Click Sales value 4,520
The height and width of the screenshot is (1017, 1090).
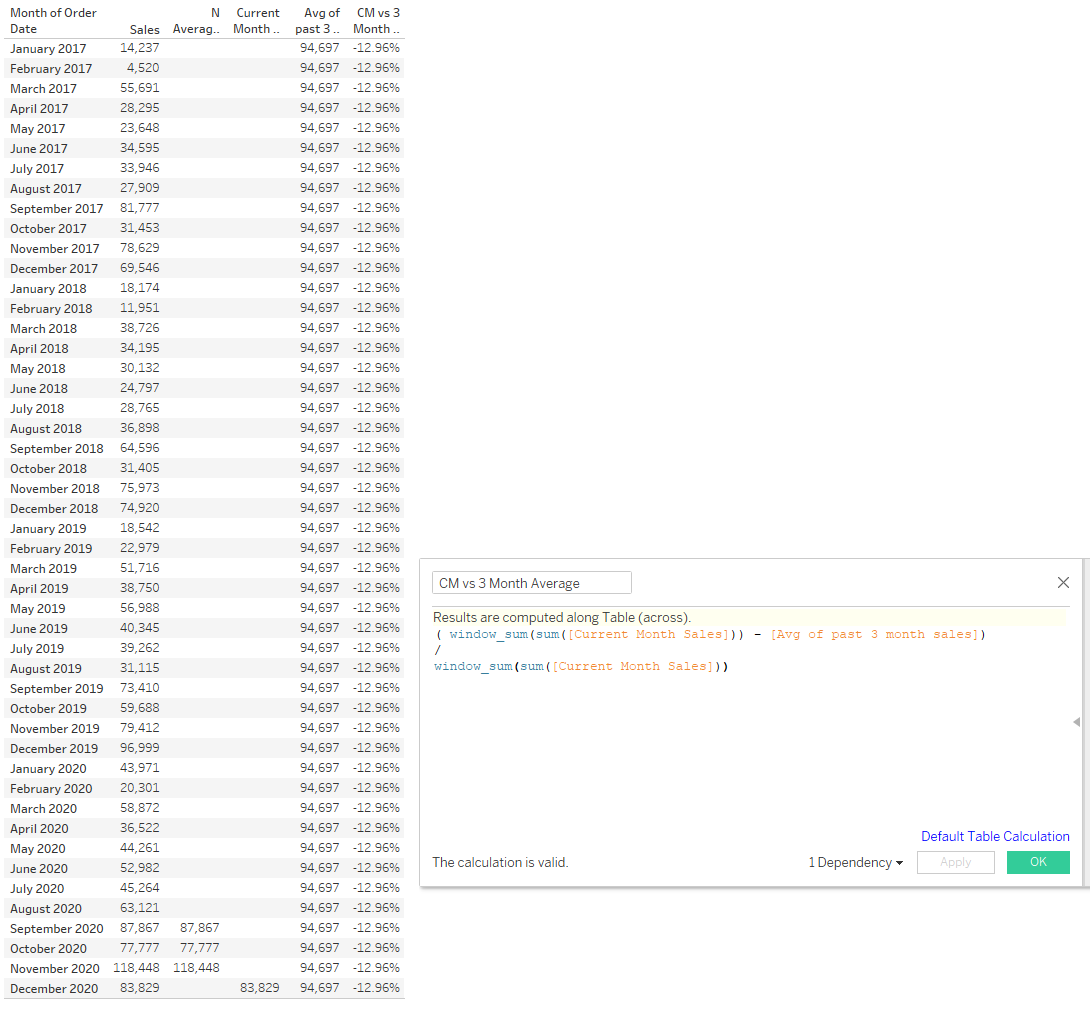click(143, 68)
